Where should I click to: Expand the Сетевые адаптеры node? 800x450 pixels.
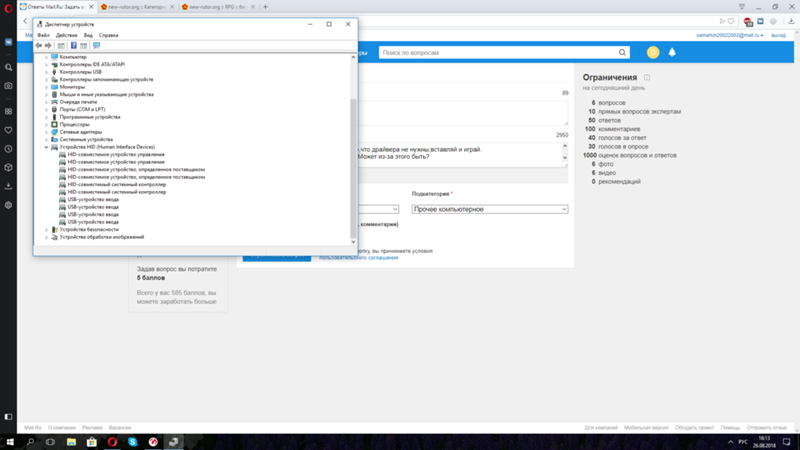[x=46, y=132]
